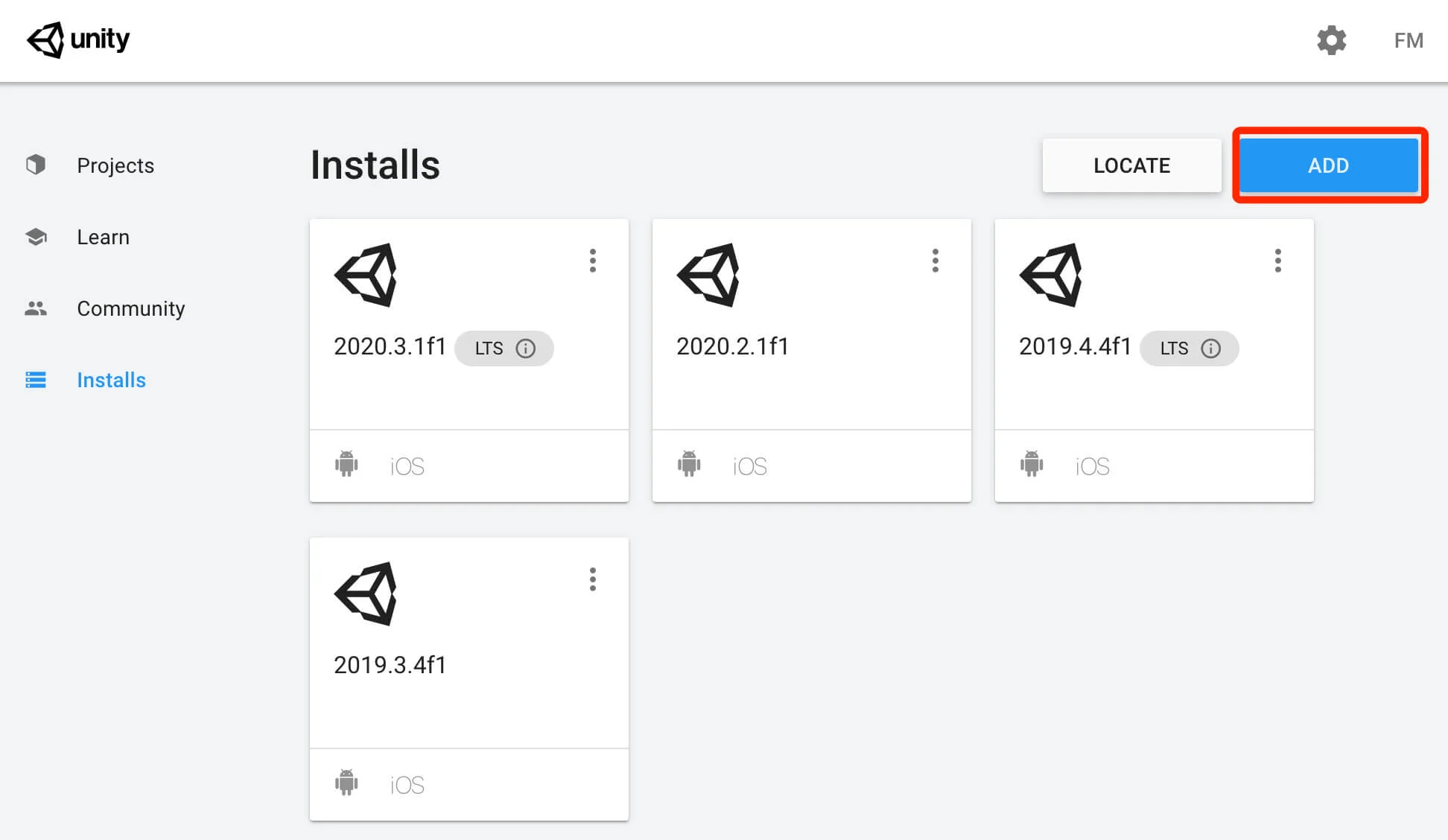
Task: Click iOS module on 2019.3.4f1 card
Action: tap(407, 785)
